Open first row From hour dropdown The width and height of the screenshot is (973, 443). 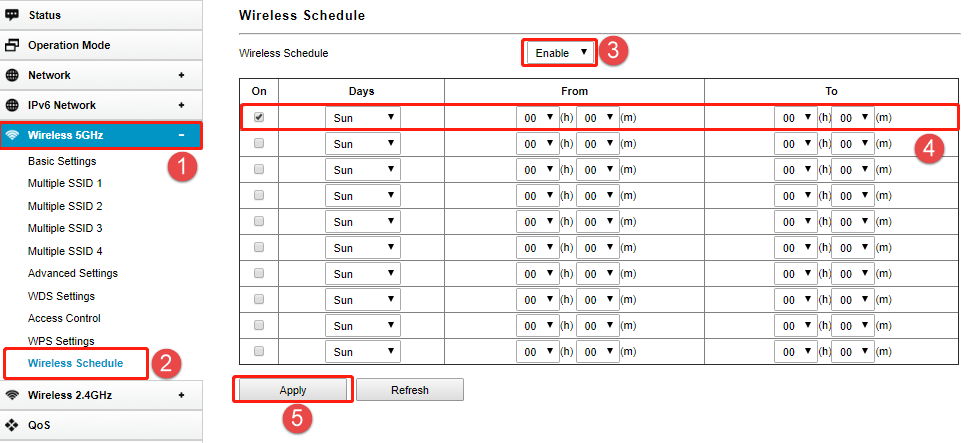tap(537, 117)
